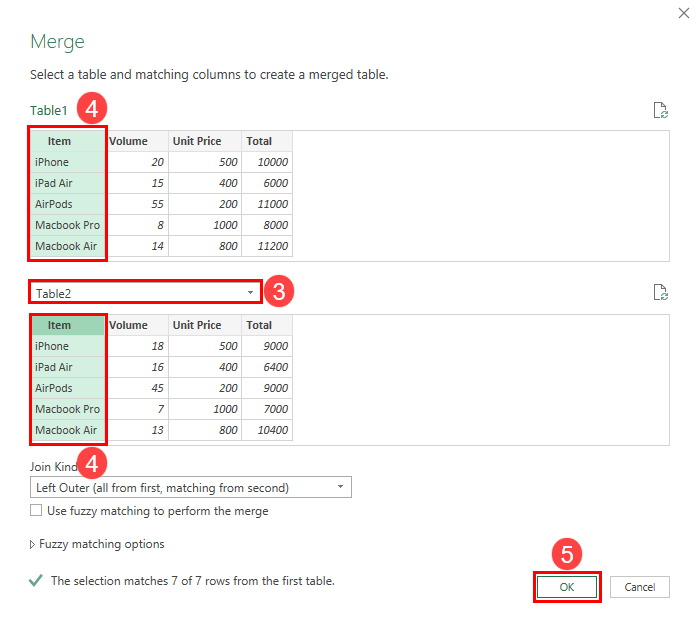The image size is (700, 628).
Task: Click the AirPods cell in Table2
Action: pos(68,388)
